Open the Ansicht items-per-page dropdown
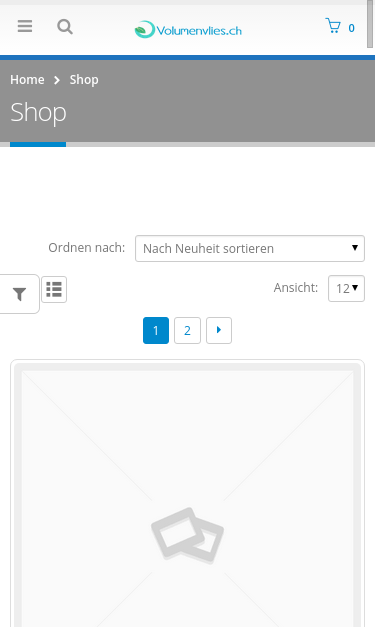The height and width of the screenshot is (627, 375). (346, 288)
